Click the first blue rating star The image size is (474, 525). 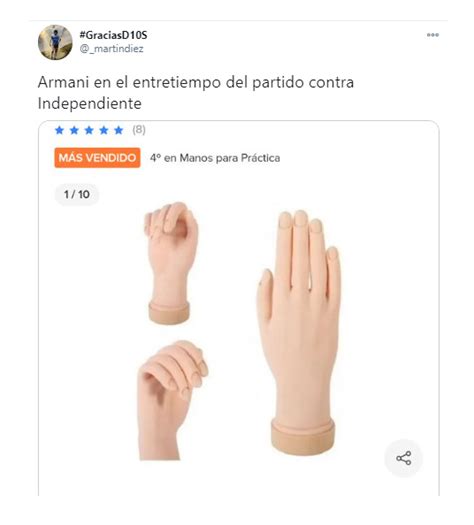(60, 130)
